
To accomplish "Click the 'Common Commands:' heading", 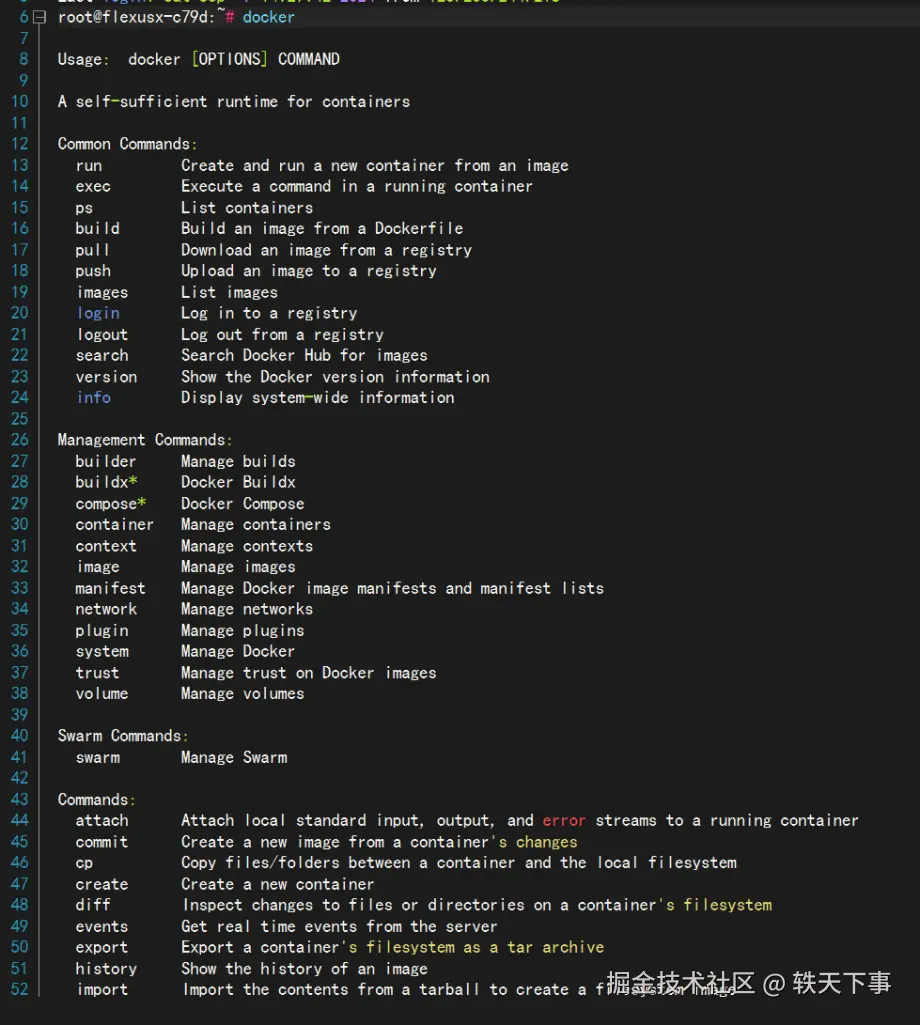I will pyautogui.click(x=127, y=144).
